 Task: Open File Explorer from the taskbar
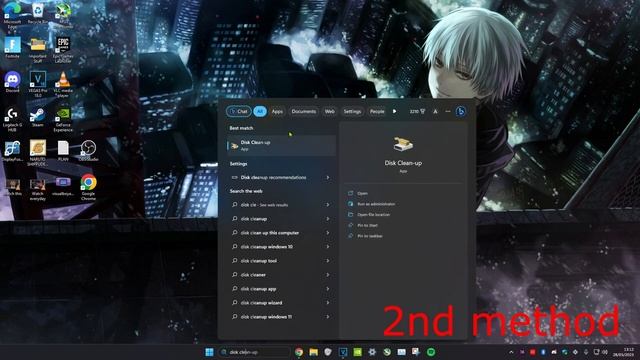click(x=313, y=352)
